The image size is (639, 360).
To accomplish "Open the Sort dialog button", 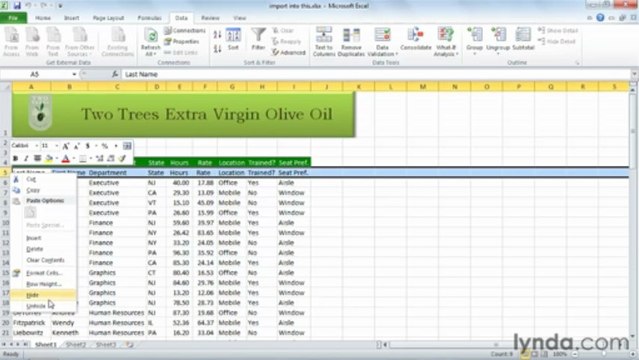I will click(x=233, y=39).
